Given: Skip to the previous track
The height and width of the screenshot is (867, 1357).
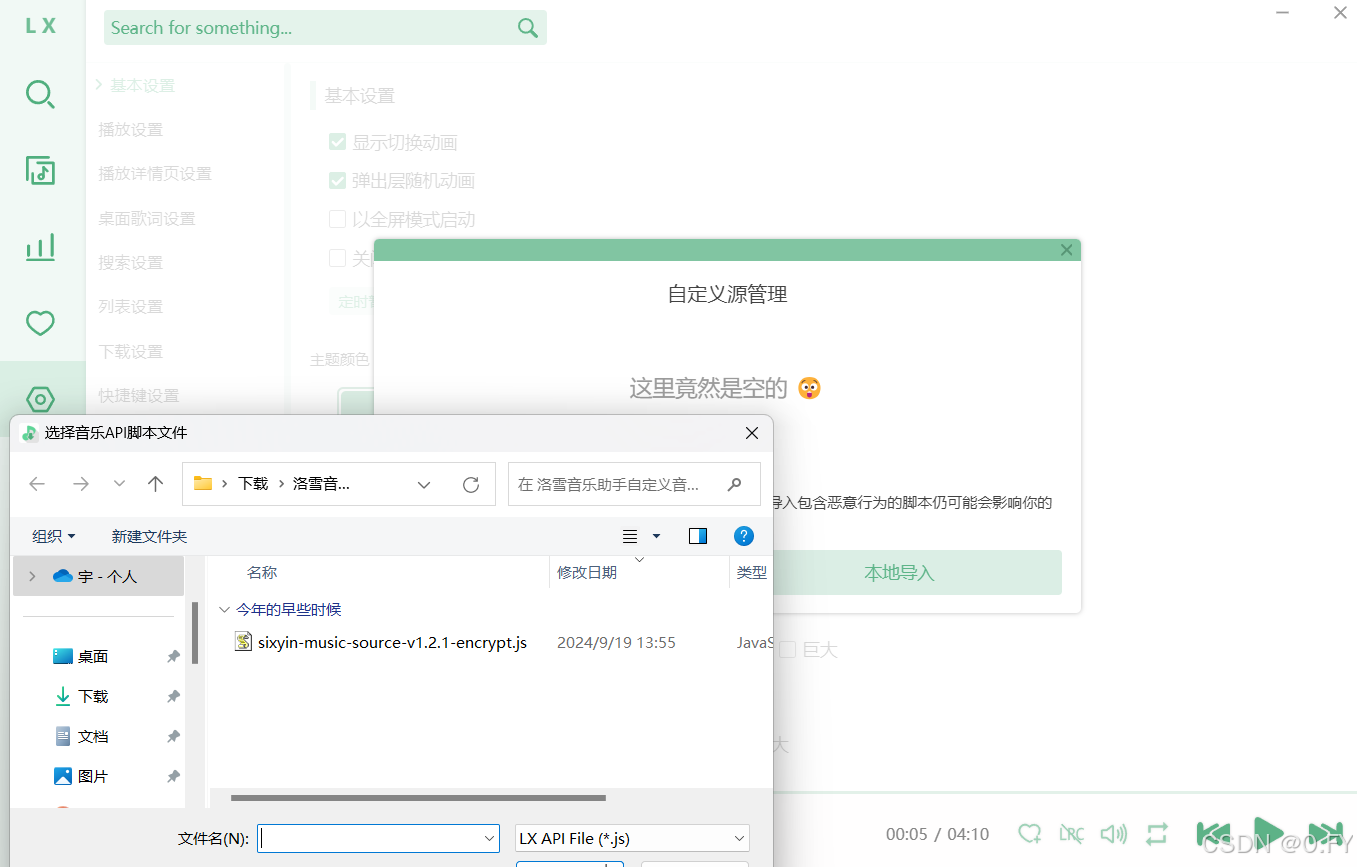Looking at the screenshot, I should (x=1213, y=833).
